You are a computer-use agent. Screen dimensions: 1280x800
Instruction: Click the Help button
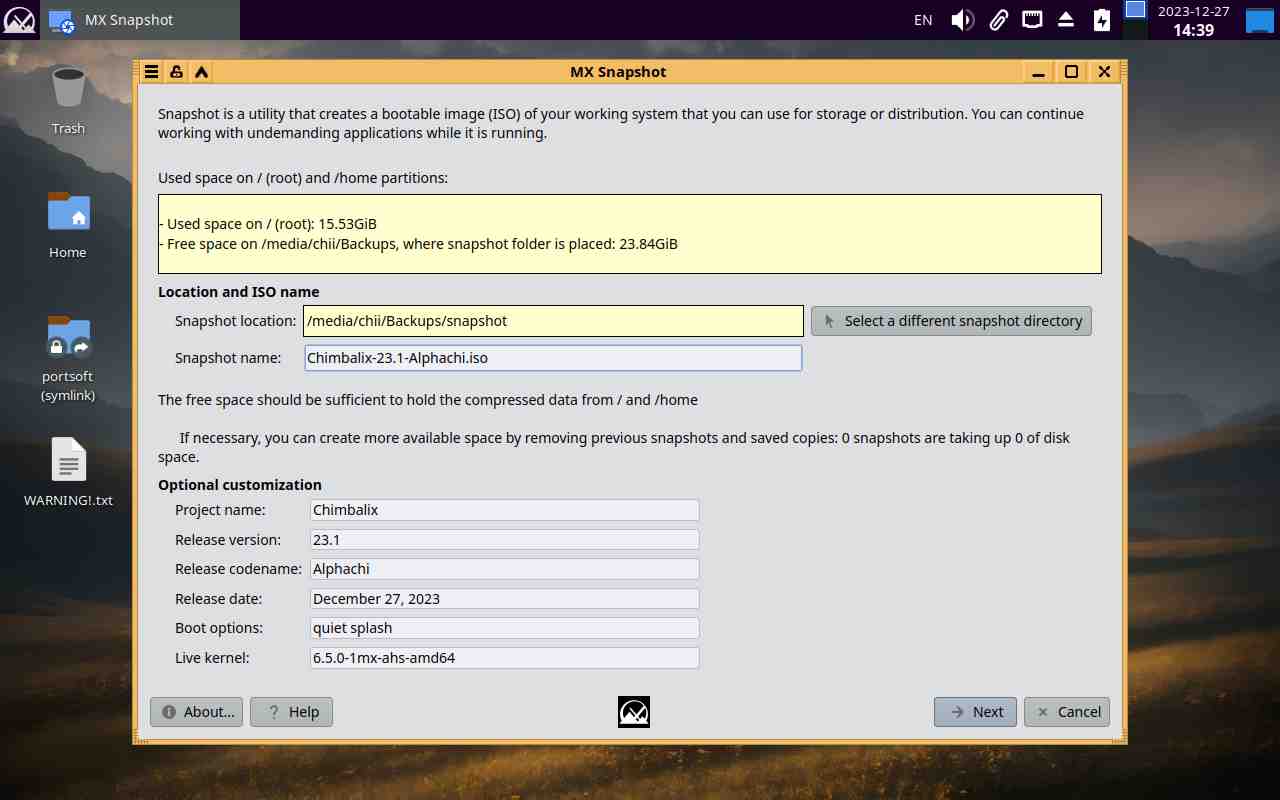tap(291, 712)
